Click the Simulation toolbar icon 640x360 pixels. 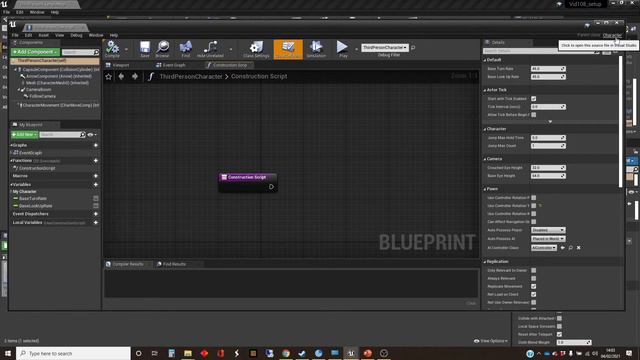pyautogui.click(x=316, y=49)
